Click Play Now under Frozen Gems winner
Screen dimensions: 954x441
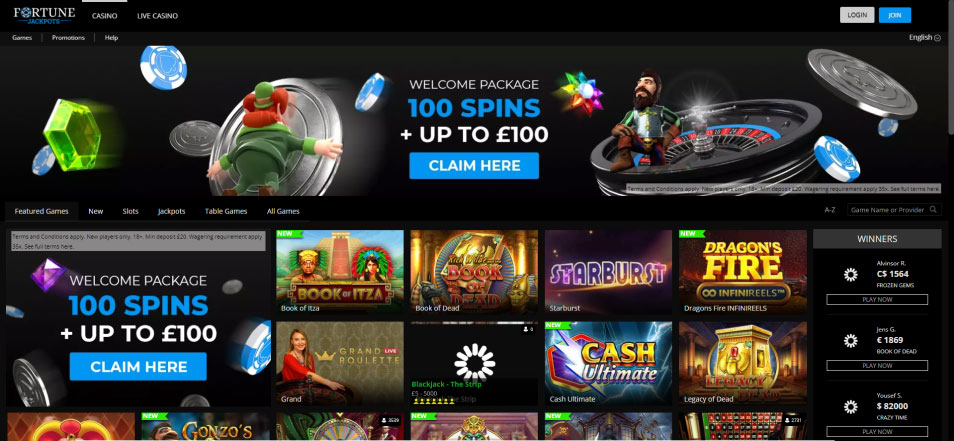877,299
